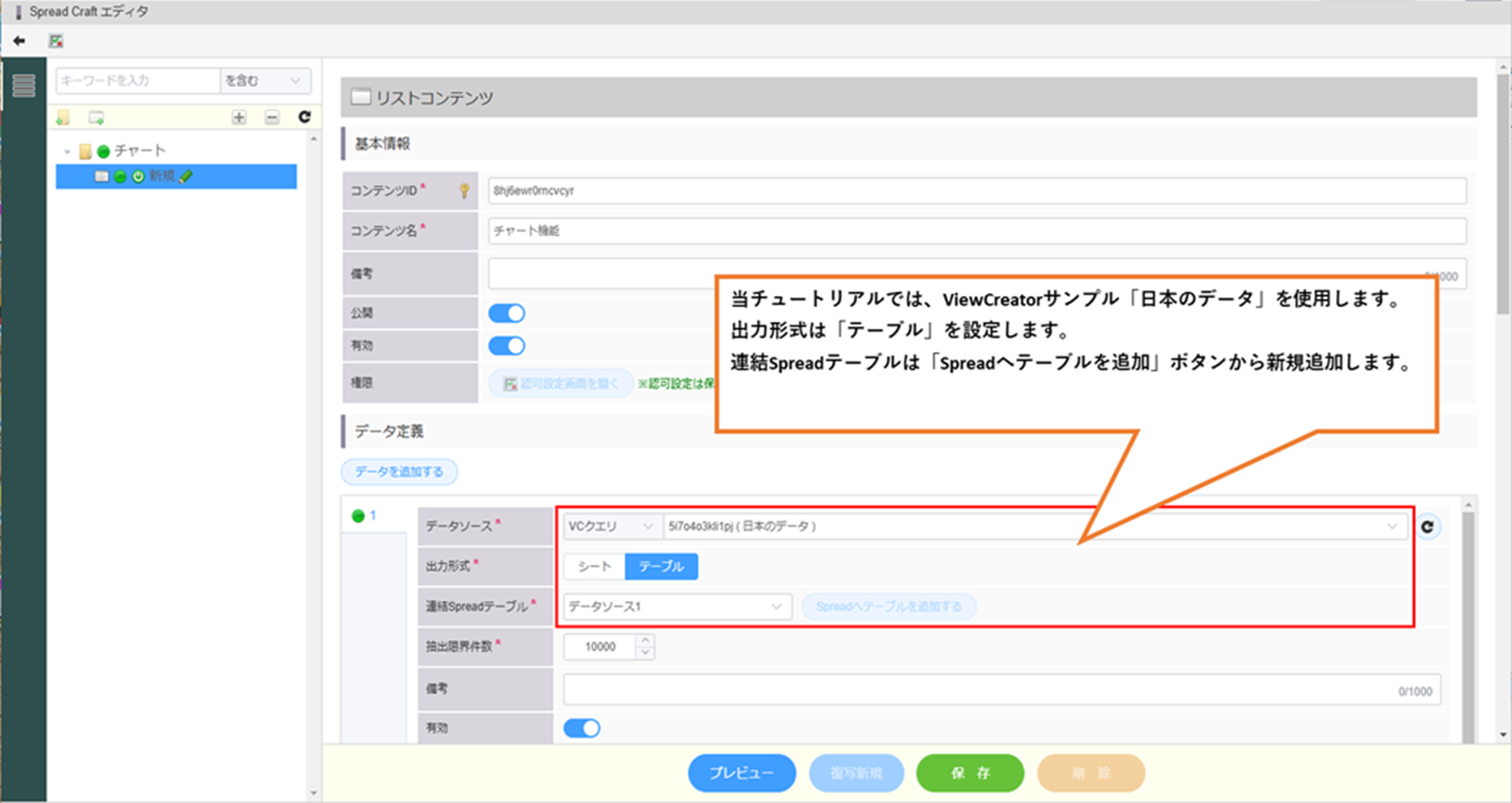Disable the data definition 有効 switch

[581, 728]
